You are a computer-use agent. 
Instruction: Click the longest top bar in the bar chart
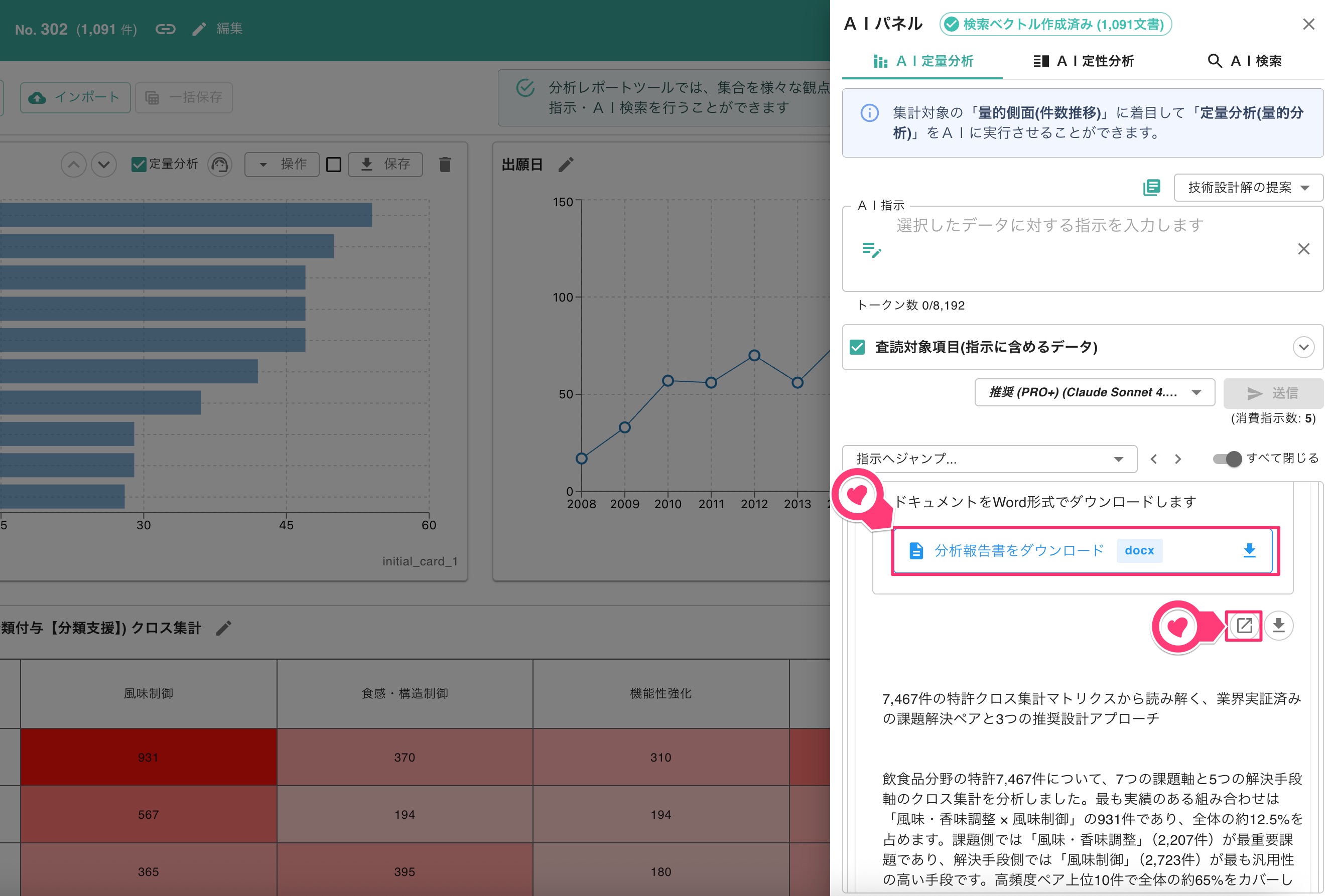(x=186, y=215)
